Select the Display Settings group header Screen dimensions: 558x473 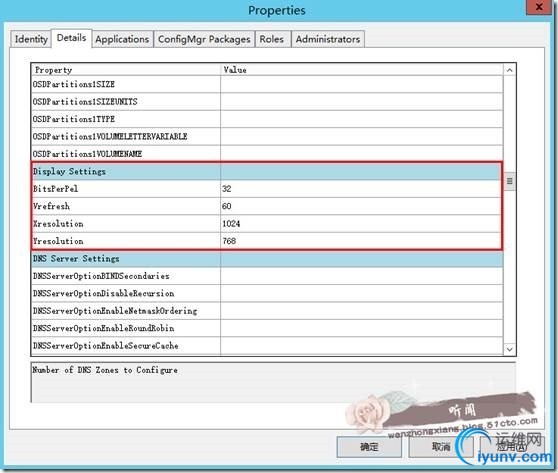(x=267, y=172)
